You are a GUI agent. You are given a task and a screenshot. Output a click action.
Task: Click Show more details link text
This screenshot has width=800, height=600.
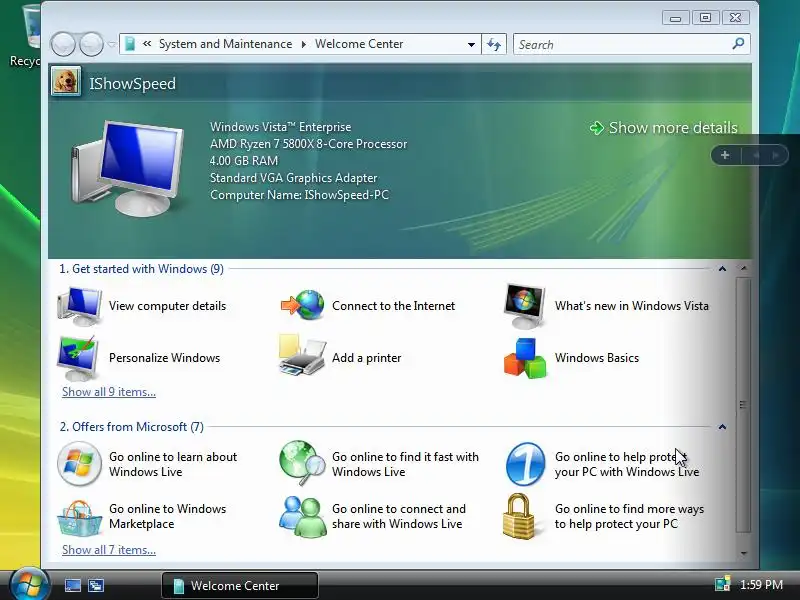(x=673, y=128)
